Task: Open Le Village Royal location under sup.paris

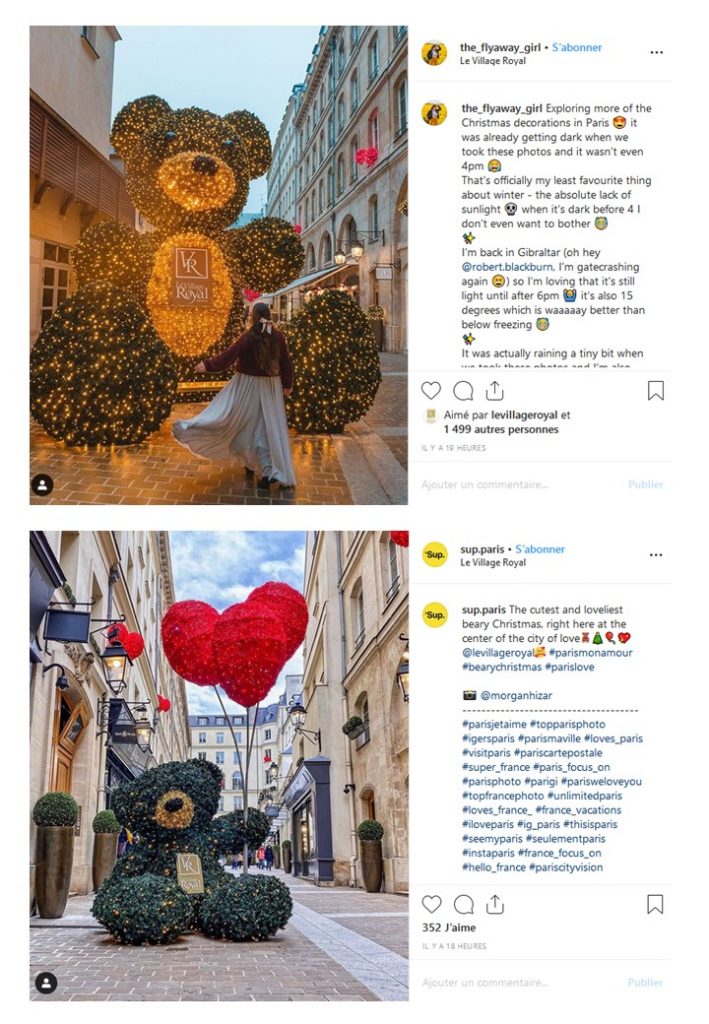Action: point(493,562)
